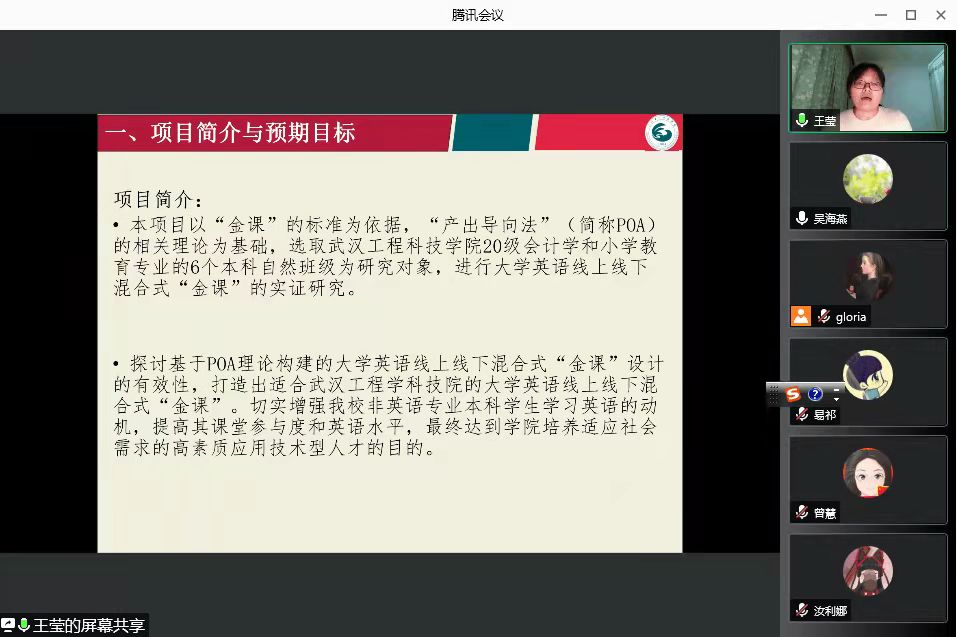Click the drag handle of the input toolbar
Image resolution: width=957 pixels, height=637 pixels.
point(774,394)
